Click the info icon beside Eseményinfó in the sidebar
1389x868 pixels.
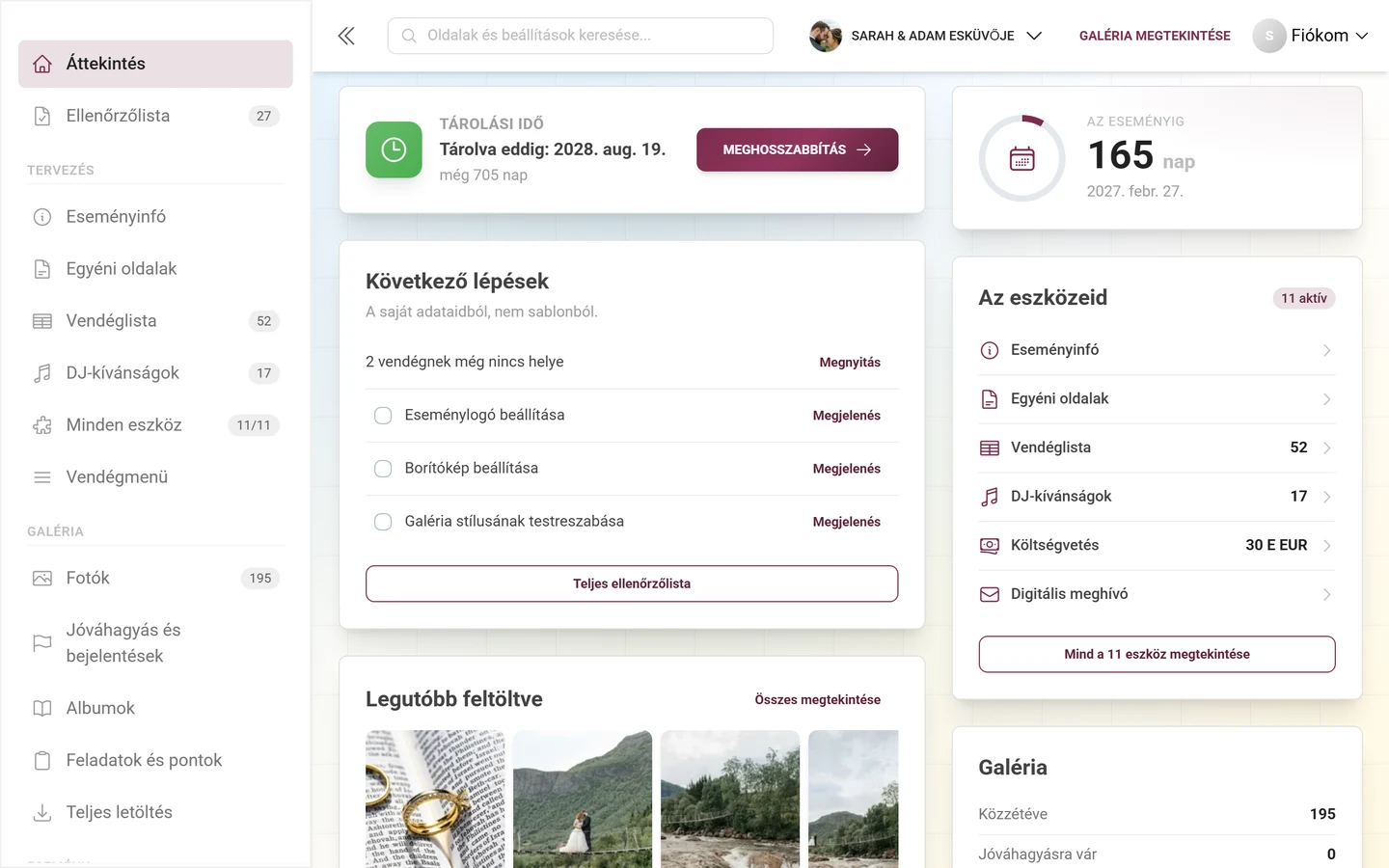(42, 217)
